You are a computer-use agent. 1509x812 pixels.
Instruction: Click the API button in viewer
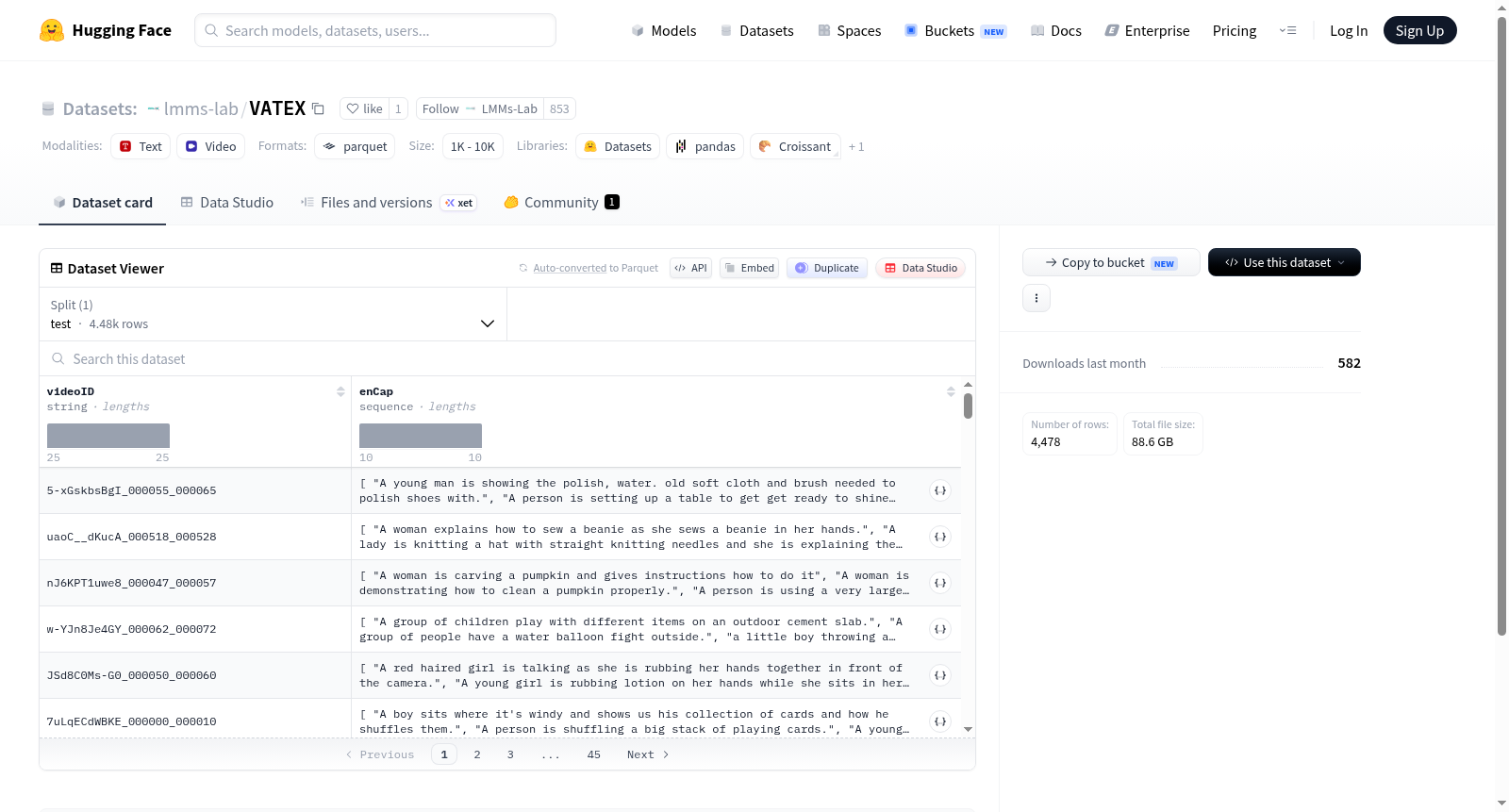pos(690,268)
